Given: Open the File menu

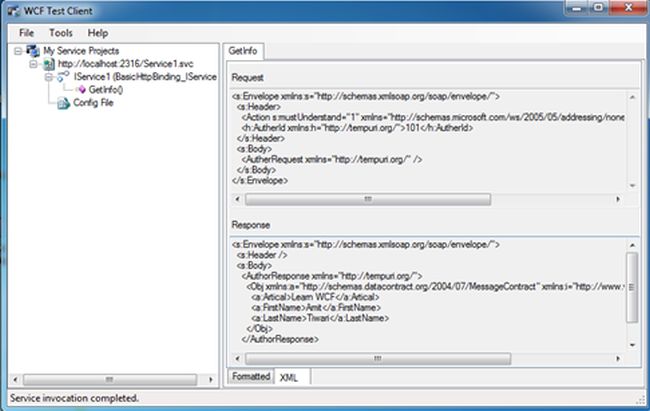Looking at the screenshot, I should point(27,33).
